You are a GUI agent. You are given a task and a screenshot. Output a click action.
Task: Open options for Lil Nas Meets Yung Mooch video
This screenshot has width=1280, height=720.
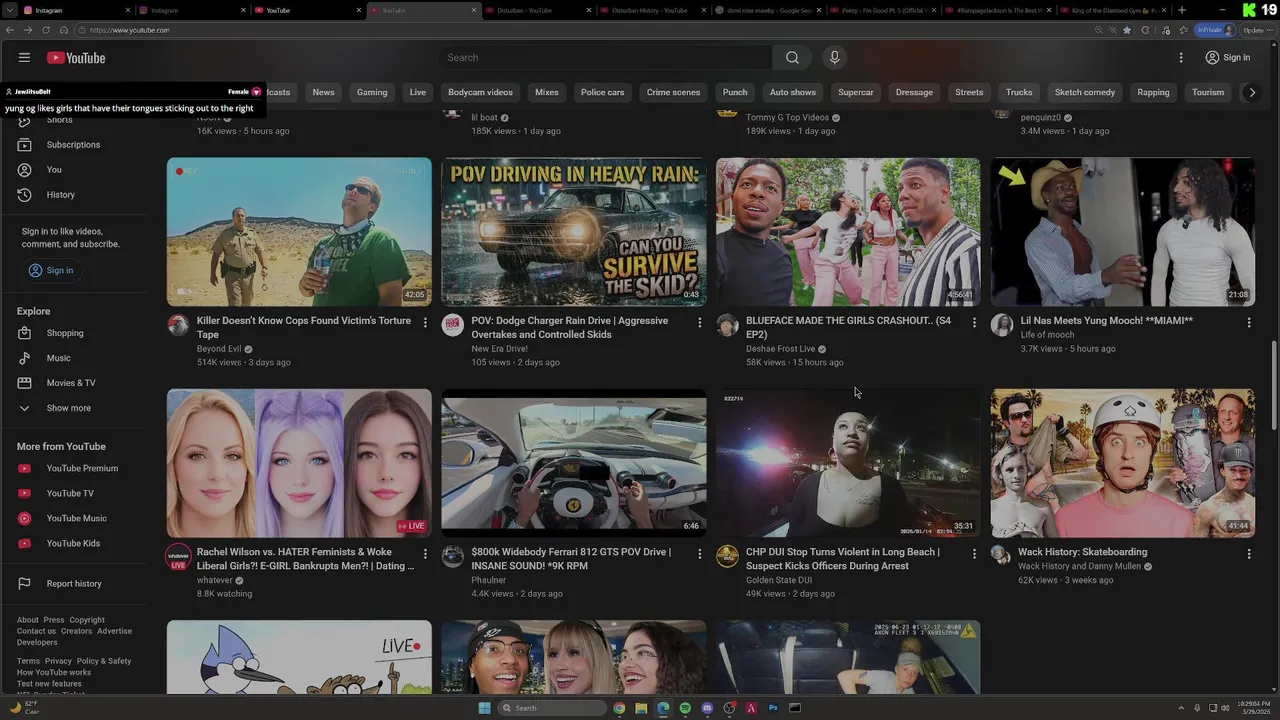point(1248,323)
